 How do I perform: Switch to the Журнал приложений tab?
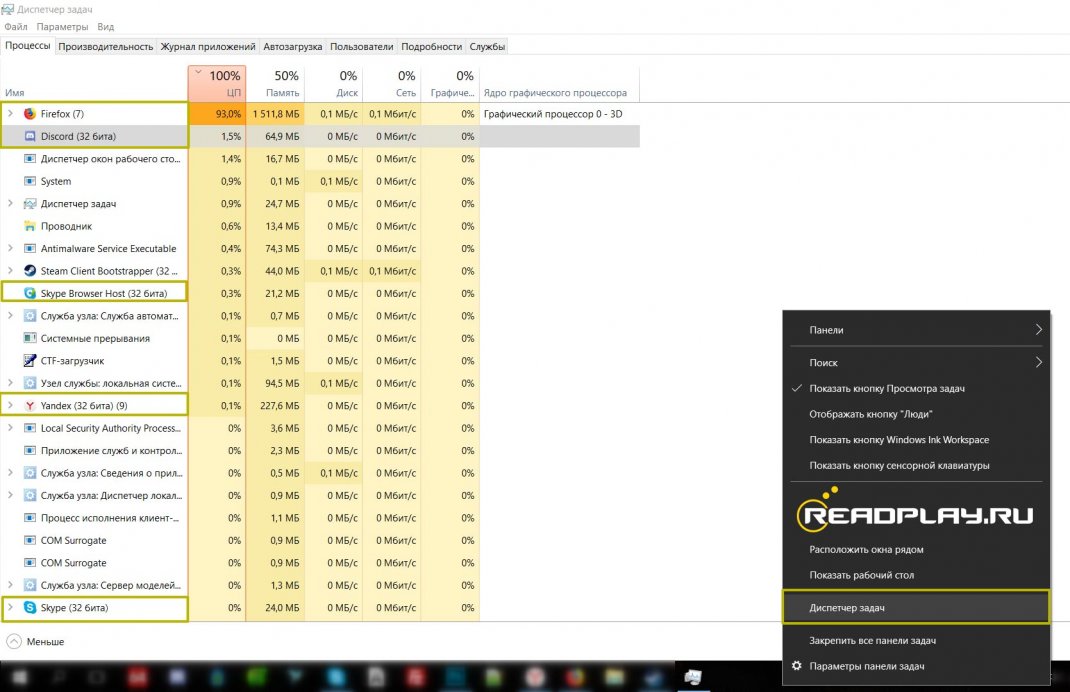point(208,46)
